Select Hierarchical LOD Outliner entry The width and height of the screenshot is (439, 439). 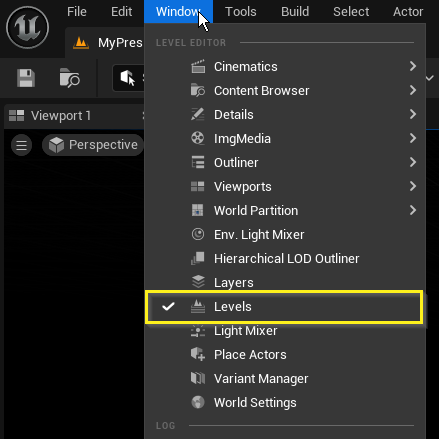[x=285, y=259]
